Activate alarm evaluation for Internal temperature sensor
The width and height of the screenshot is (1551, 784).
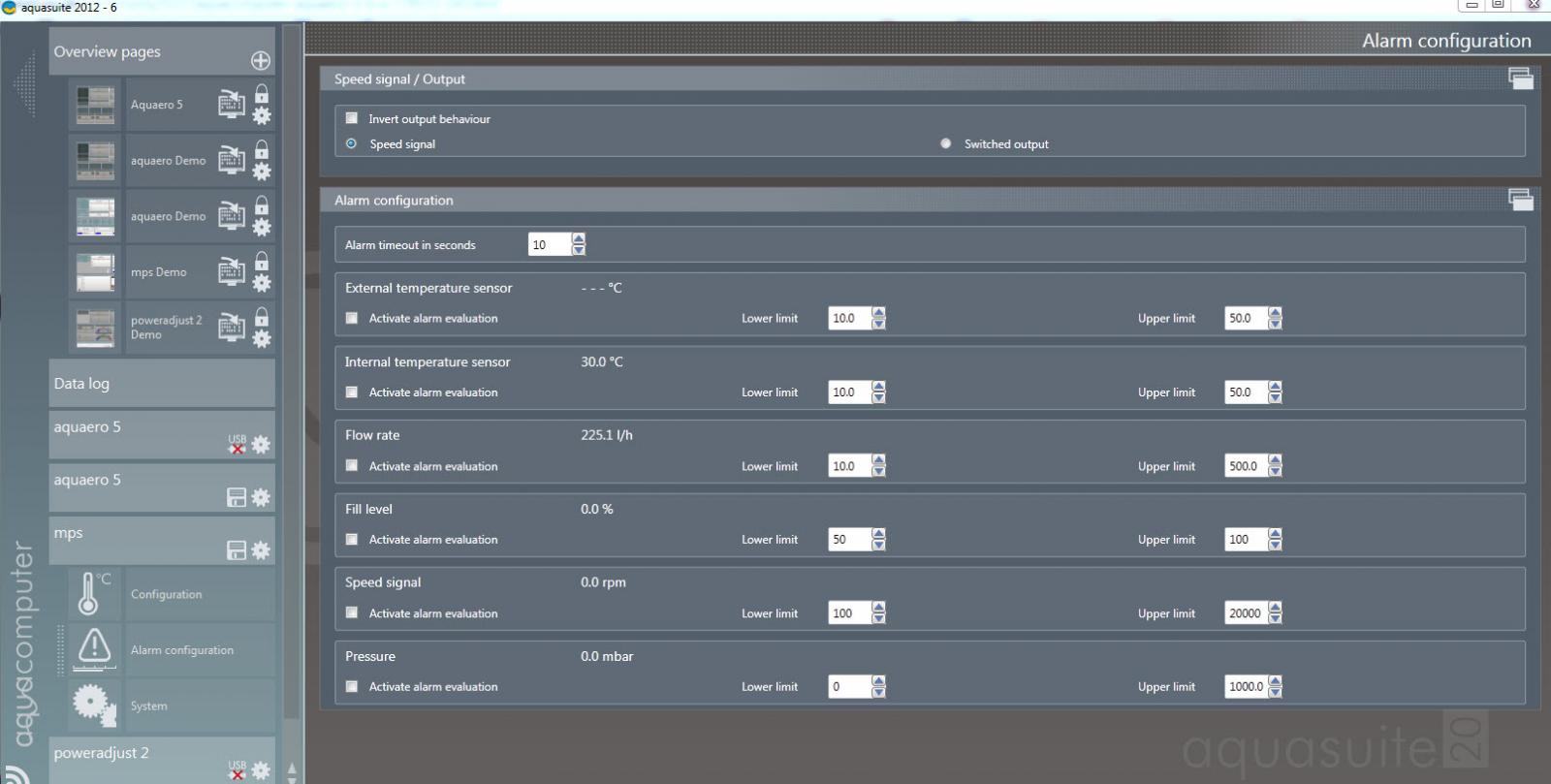point(352,392)
